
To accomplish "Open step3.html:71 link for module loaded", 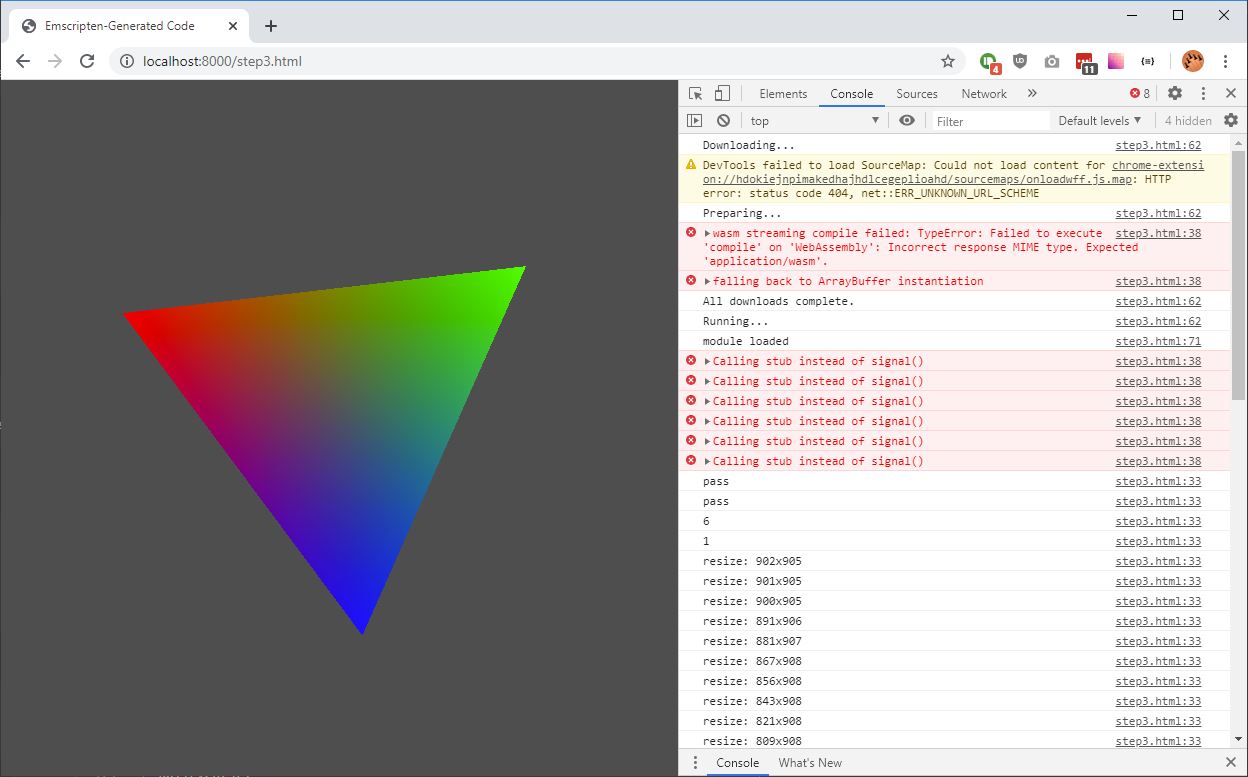I will click(x=1158, y=341).
